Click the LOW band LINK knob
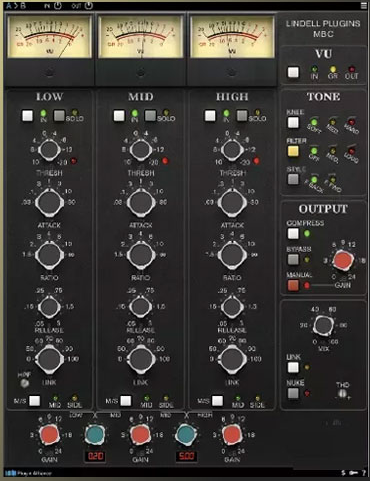This screenshot has height=484, width=370. 49,359
